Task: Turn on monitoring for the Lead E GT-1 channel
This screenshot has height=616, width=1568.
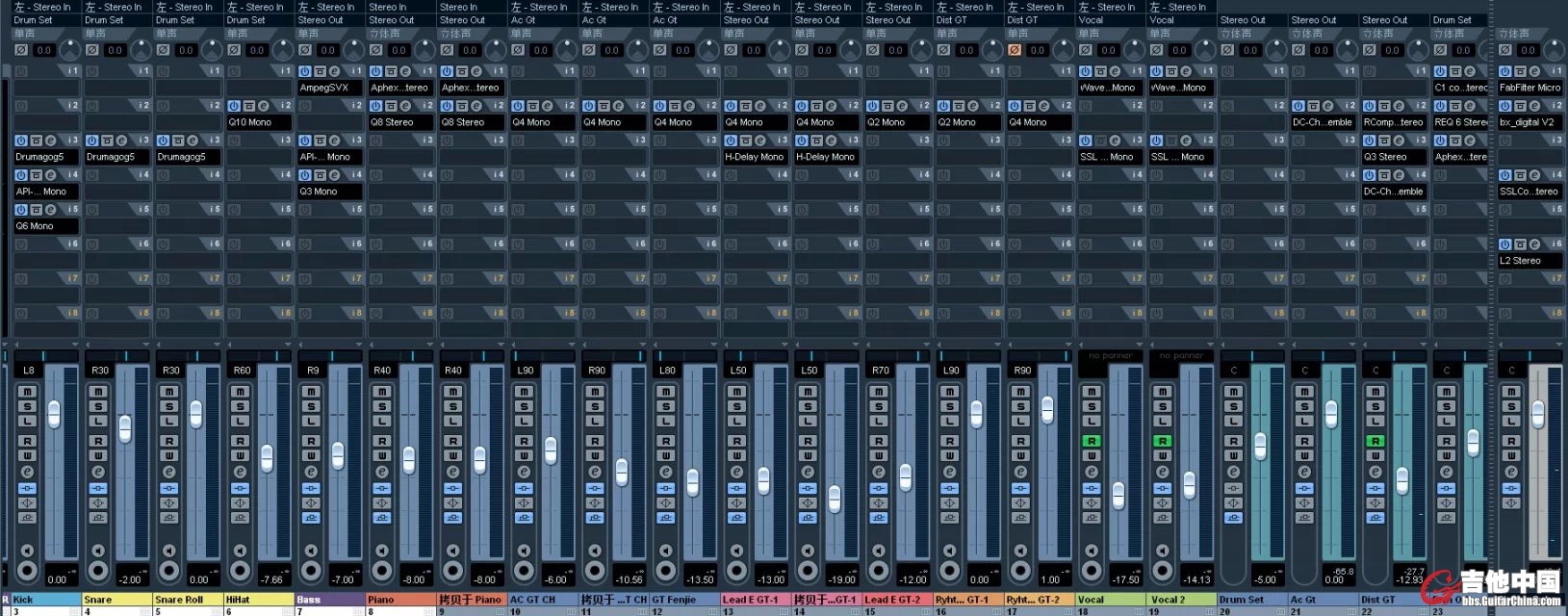Action: [737, 550]
